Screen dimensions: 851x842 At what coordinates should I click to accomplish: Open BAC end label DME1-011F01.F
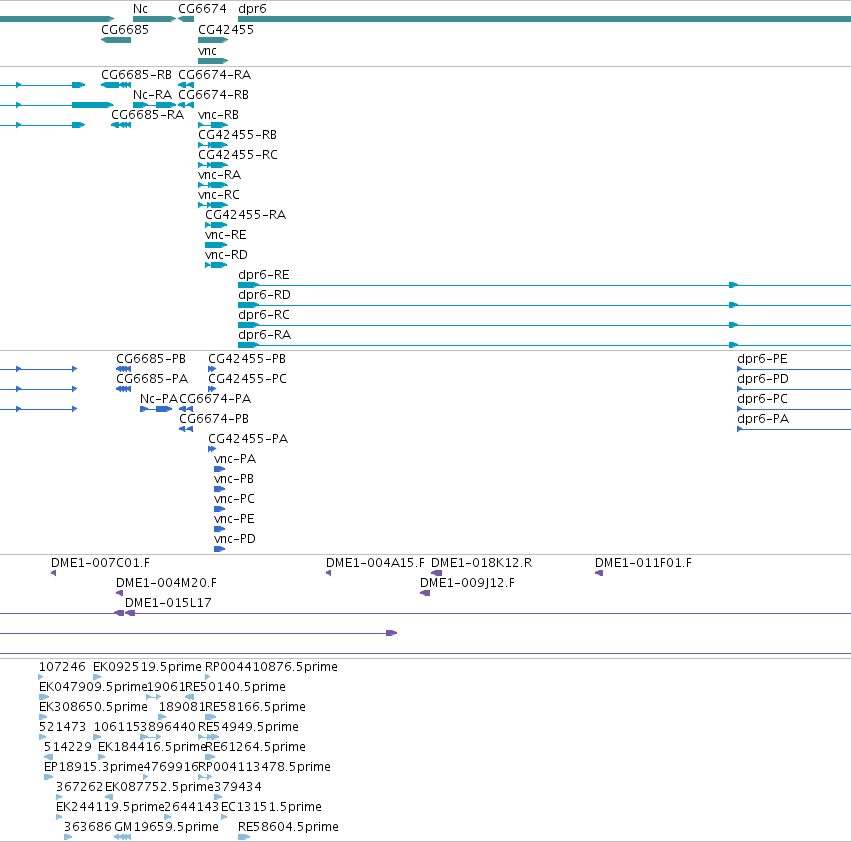pyautogui.click(x=643, y=563)
